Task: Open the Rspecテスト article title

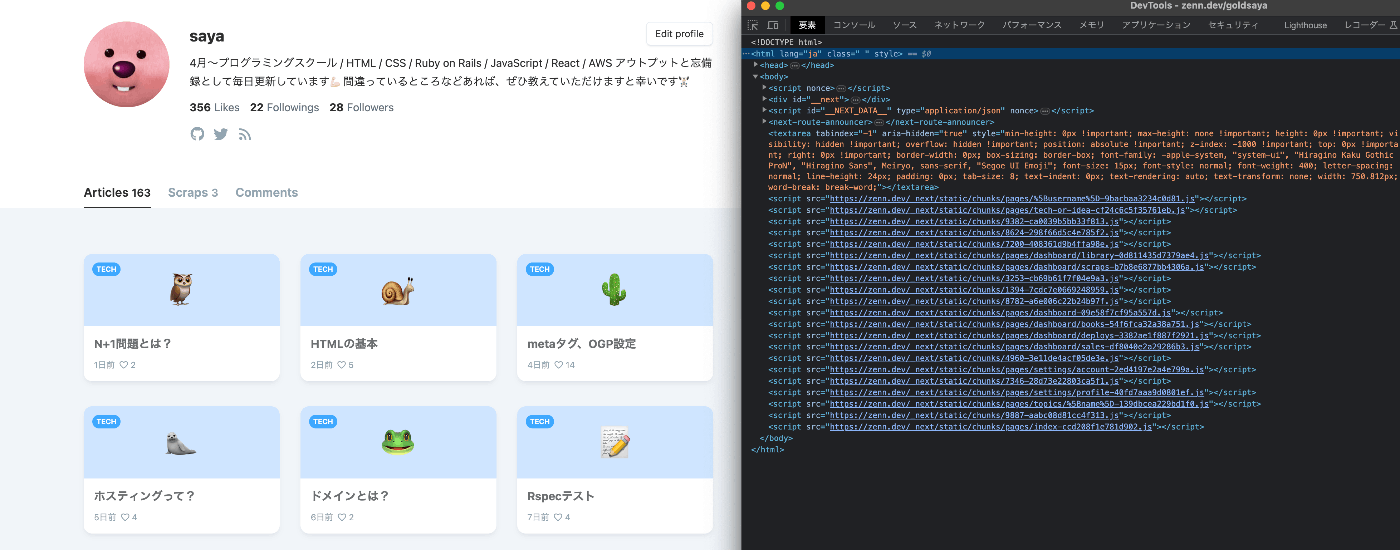Action: point(560,496)
